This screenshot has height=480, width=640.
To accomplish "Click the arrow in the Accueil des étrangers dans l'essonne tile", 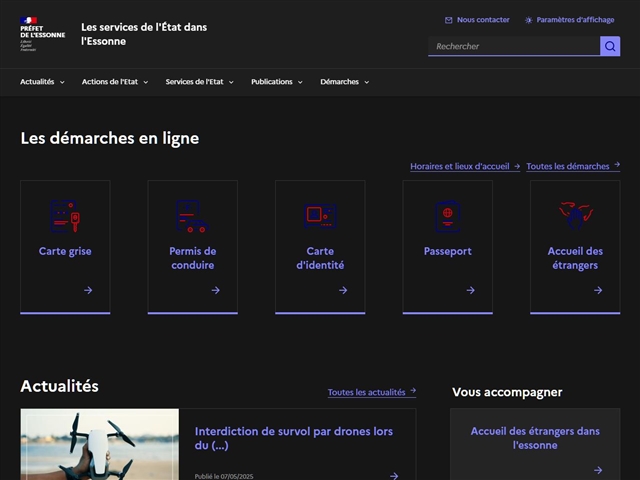I will pyautogui.click(x=598, y=470).
